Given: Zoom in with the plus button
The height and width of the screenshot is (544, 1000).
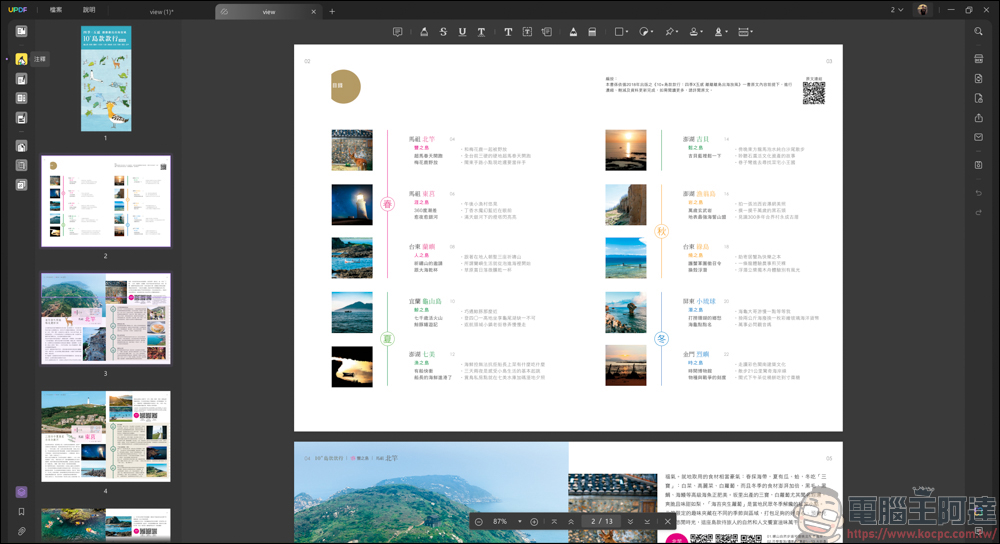Looking at the screenshot, I should (x=534, y=522).
